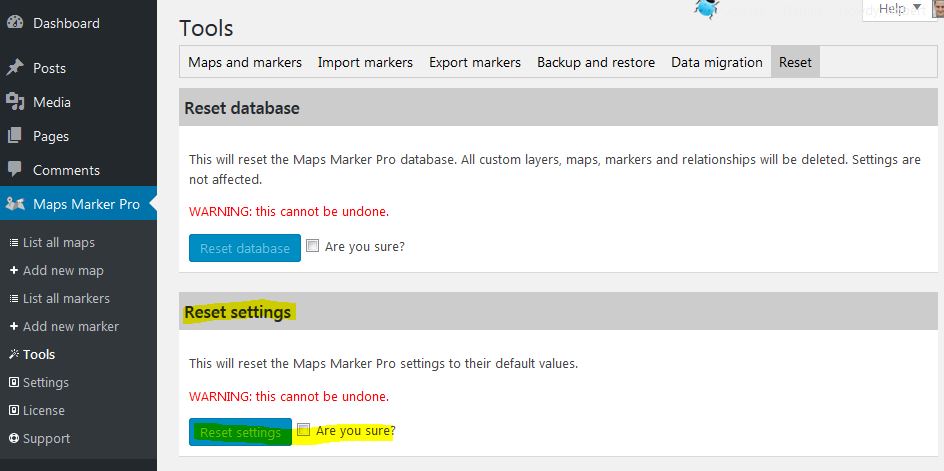Screen dimensions: 944x471
Task: Click the Reset settings section heading
Action: [x=238, y=312]
